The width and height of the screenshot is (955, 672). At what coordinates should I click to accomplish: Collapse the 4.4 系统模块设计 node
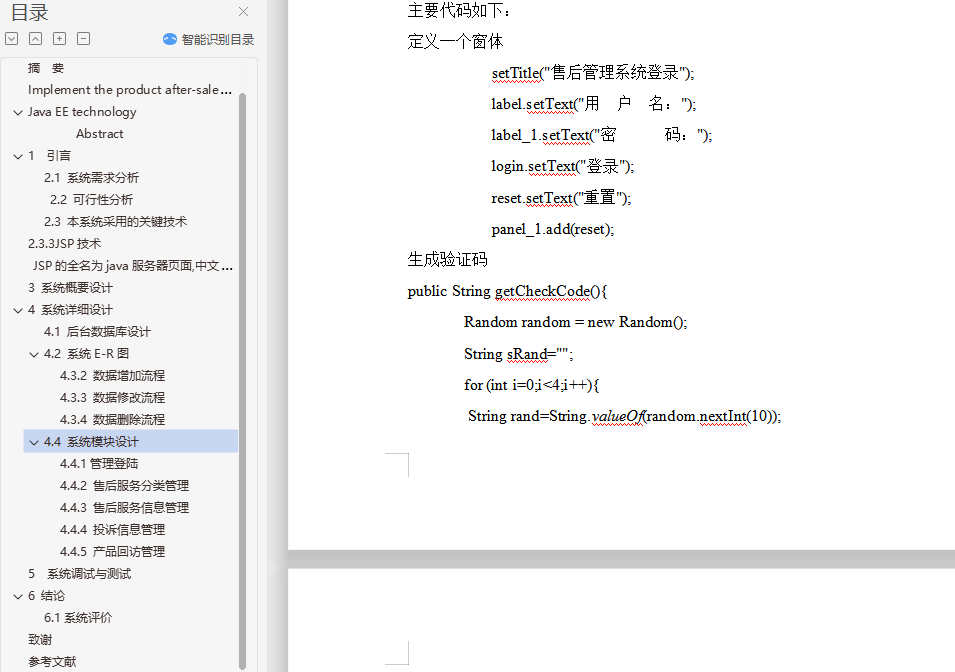click(x=34, y=442)
